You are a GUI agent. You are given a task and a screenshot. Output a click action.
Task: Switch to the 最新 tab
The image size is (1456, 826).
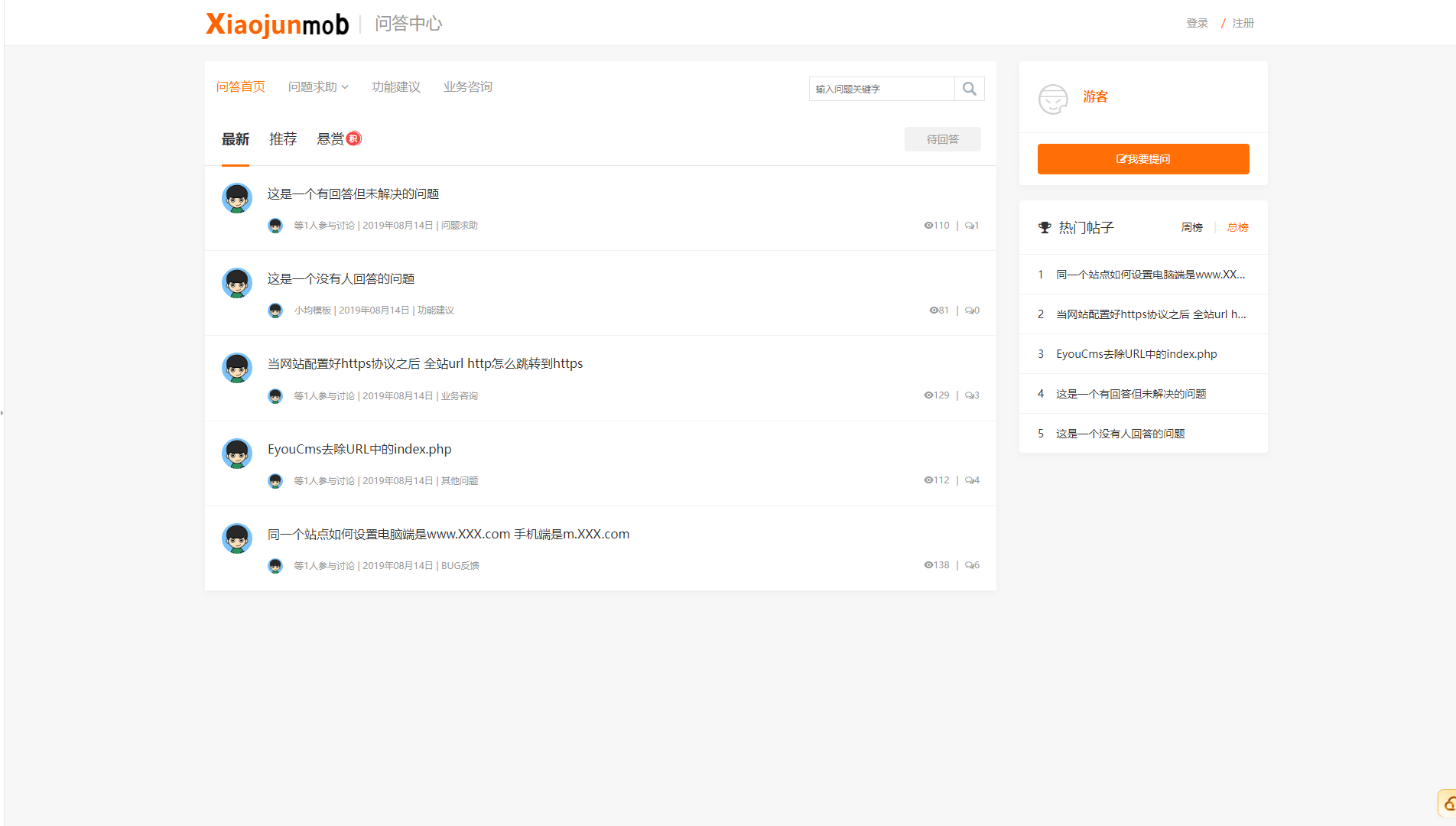[x=236, y=139]
